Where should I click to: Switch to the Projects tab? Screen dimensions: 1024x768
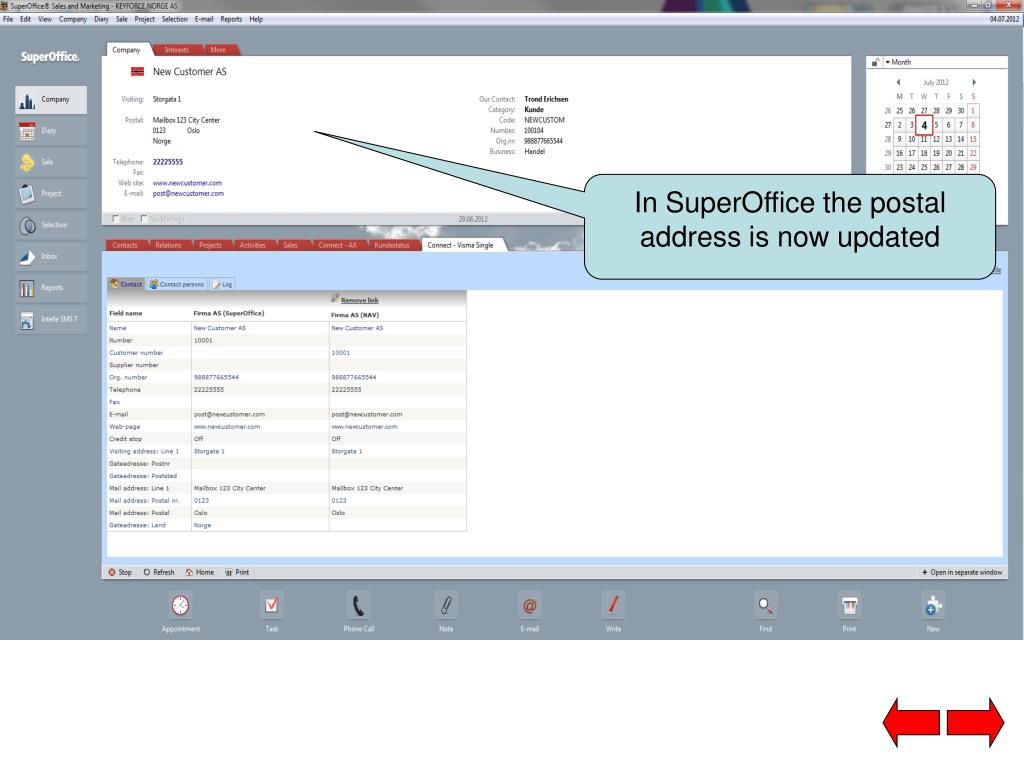coord(211,245)
